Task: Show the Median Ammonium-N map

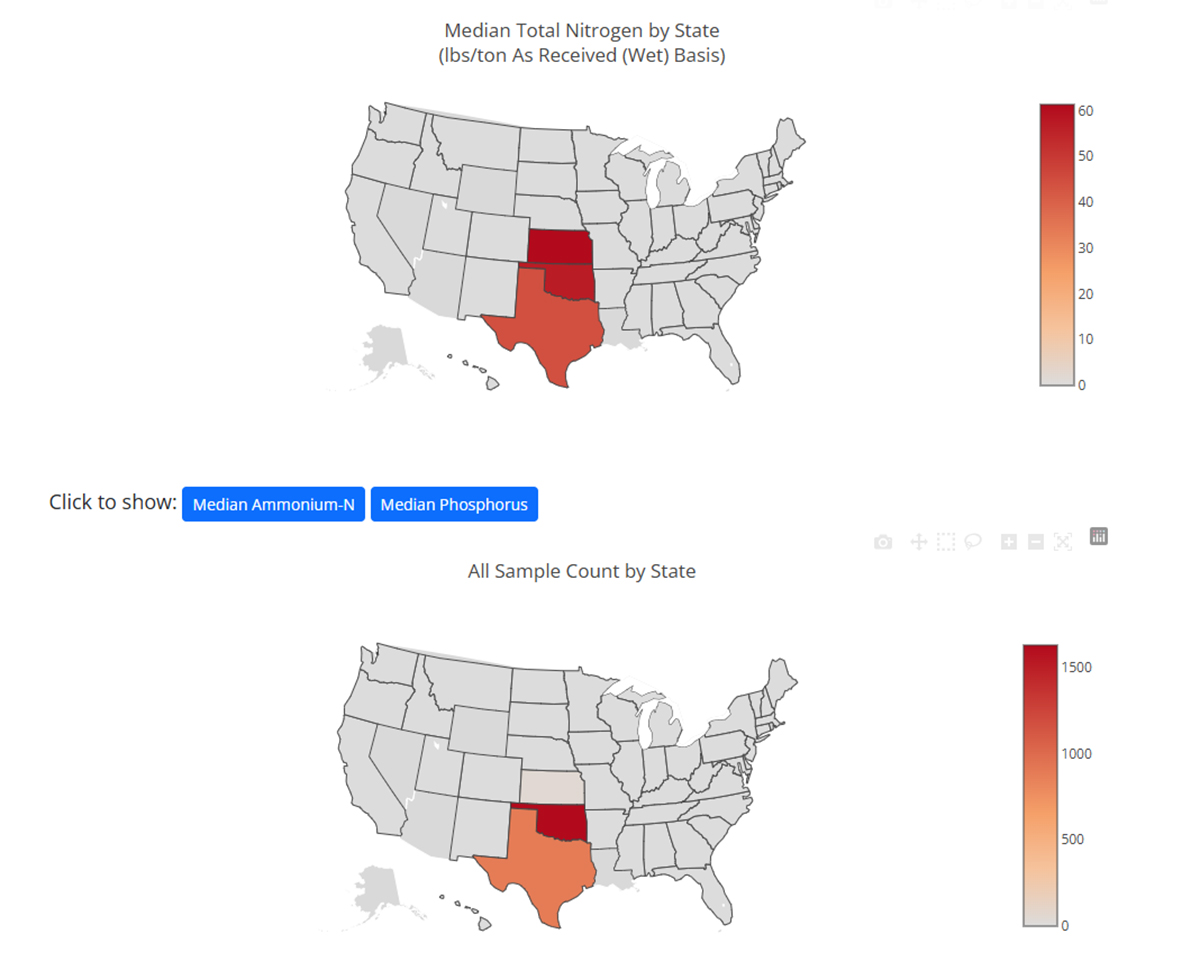Action: (273, 504)
